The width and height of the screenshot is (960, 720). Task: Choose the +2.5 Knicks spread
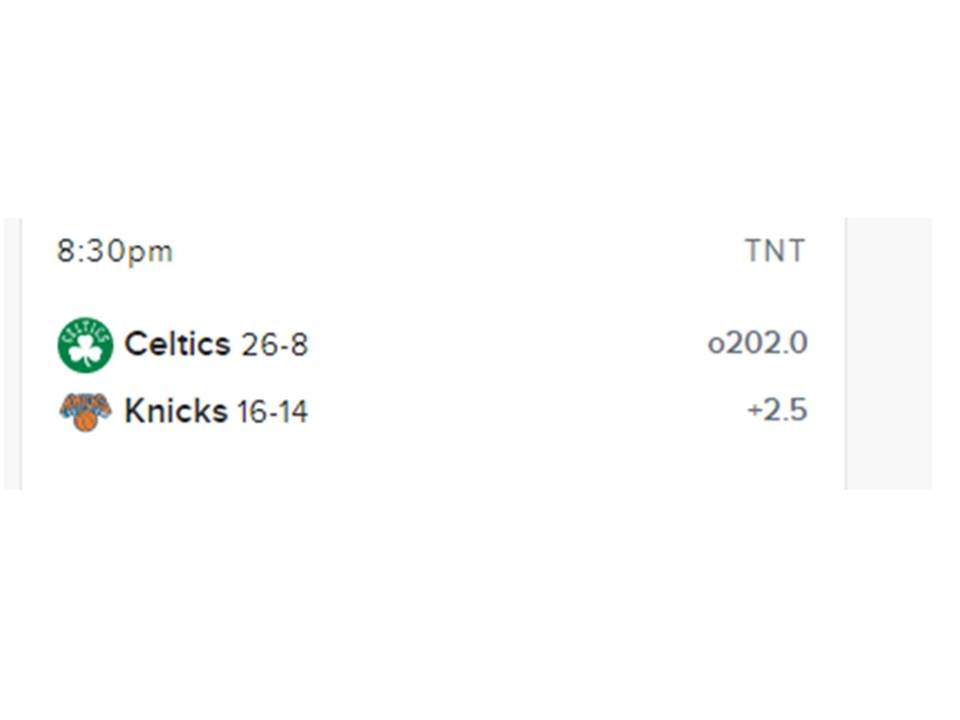coord(777,410)
